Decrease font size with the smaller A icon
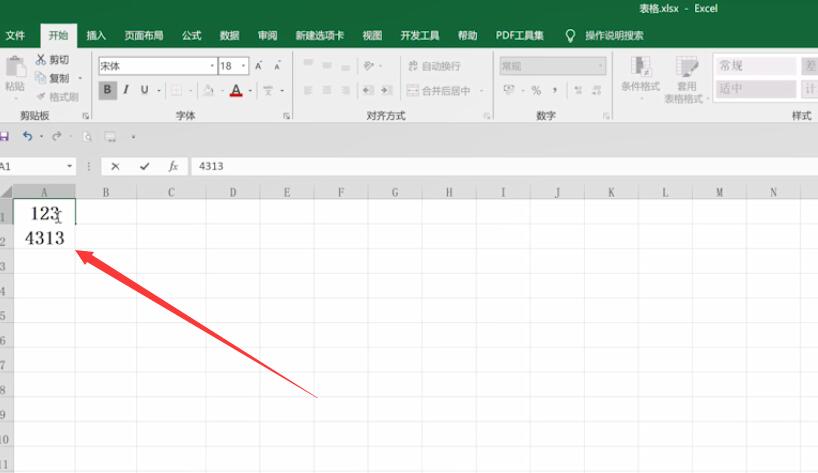The image size is (818, 473). (x=278, y=66)
